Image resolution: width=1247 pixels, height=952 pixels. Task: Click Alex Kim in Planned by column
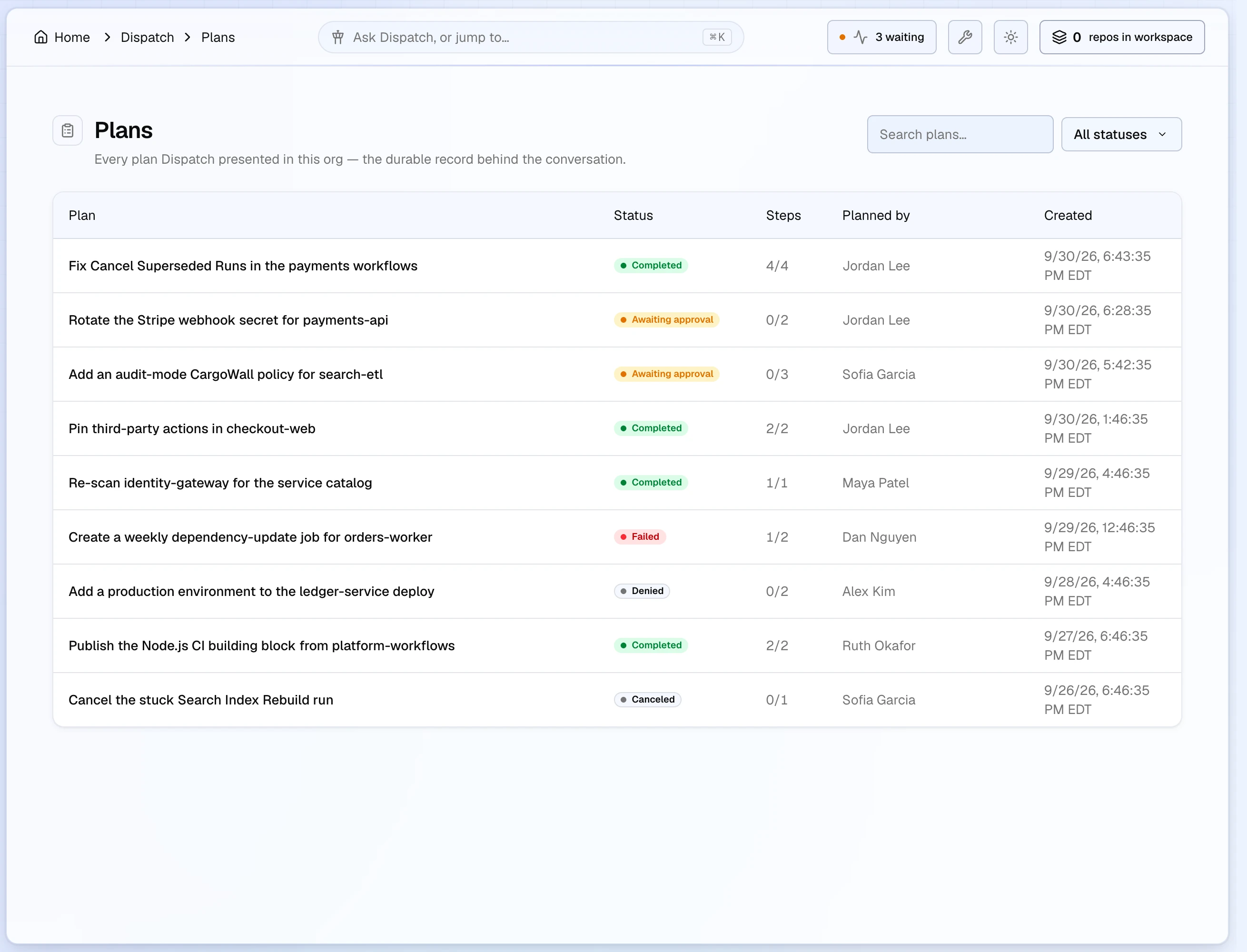869,592
